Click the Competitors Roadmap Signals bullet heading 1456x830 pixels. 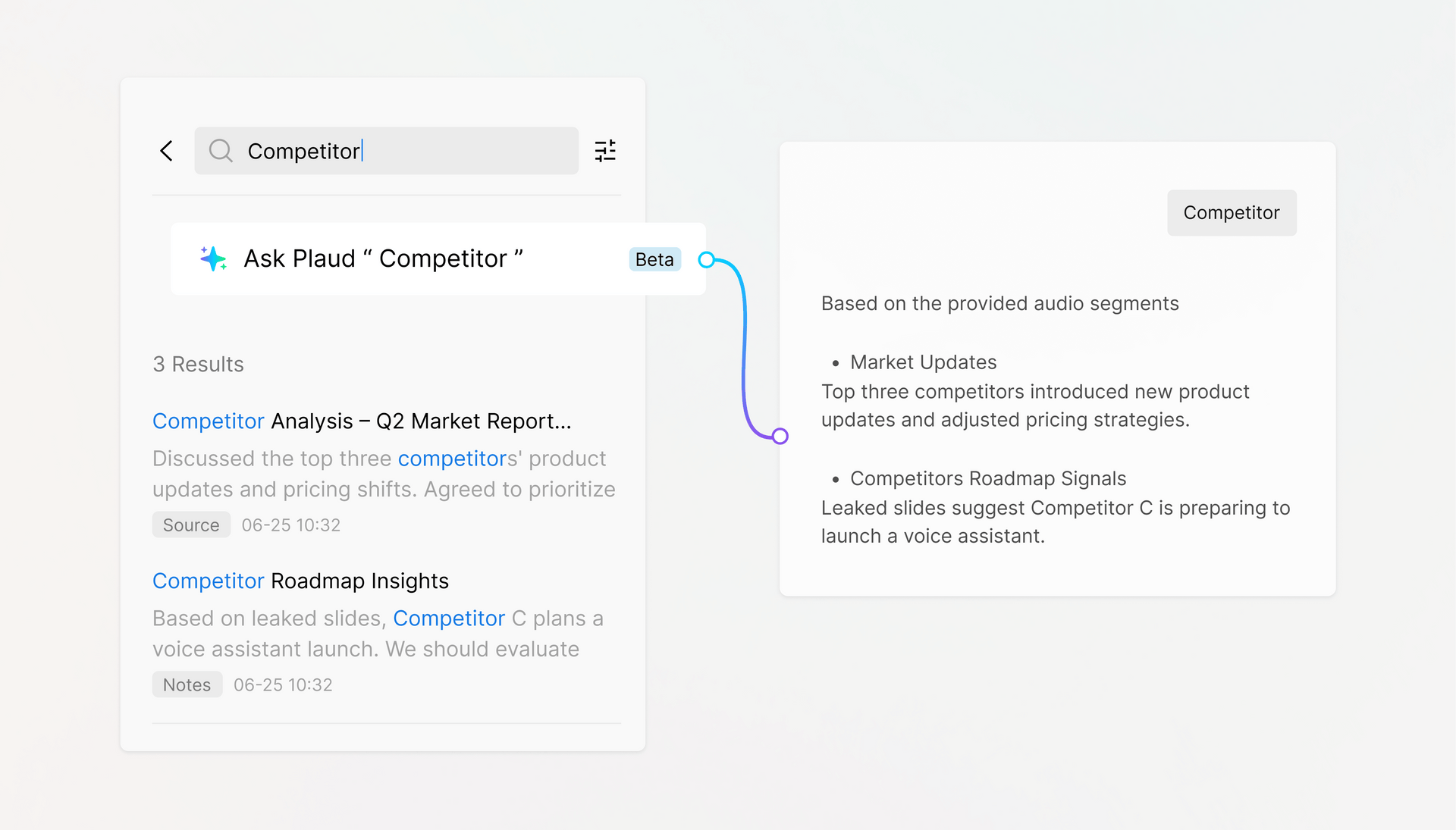tap(987, 478)
